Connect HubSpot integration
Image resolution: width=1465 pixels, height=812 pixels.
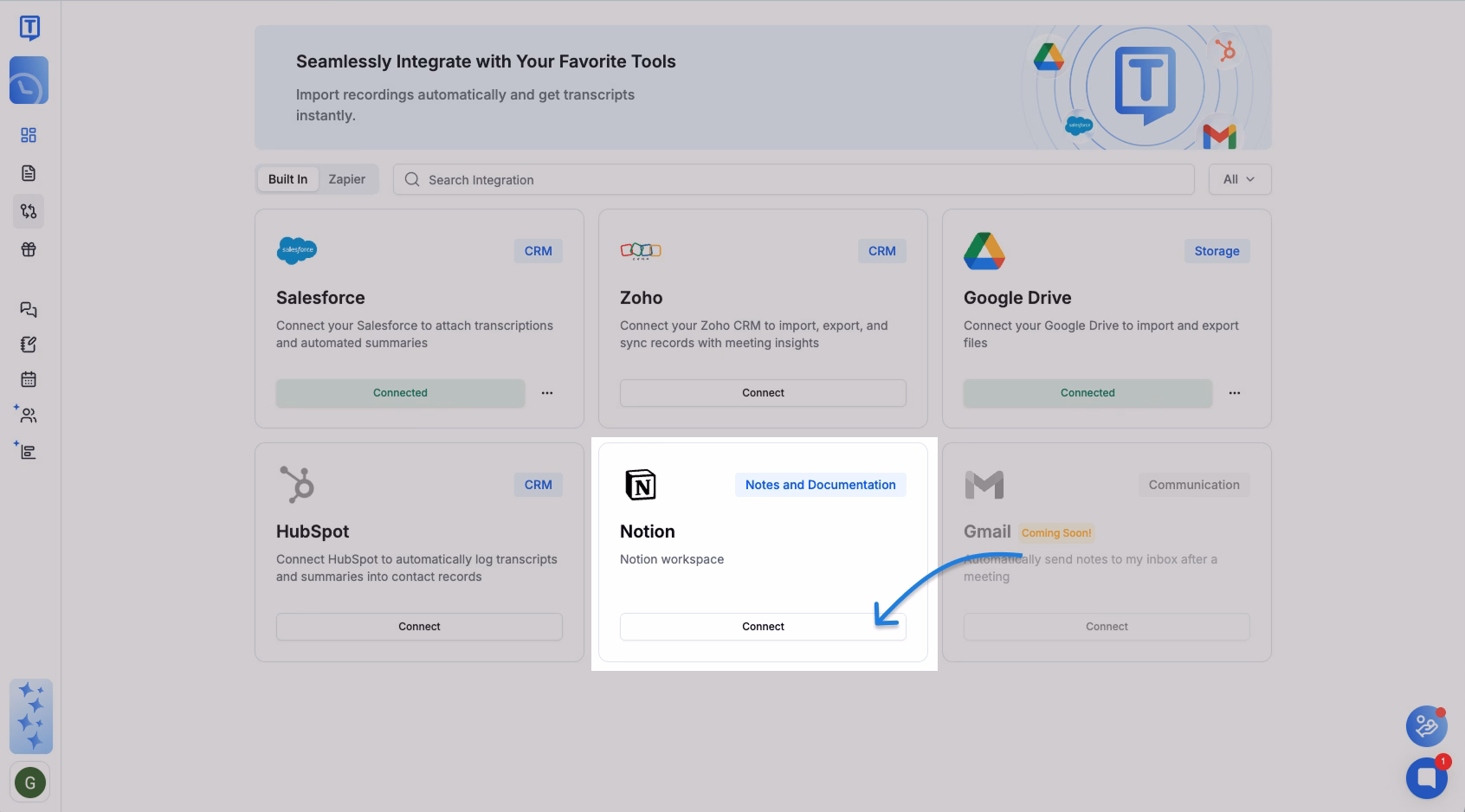click(x=419, y=626)
